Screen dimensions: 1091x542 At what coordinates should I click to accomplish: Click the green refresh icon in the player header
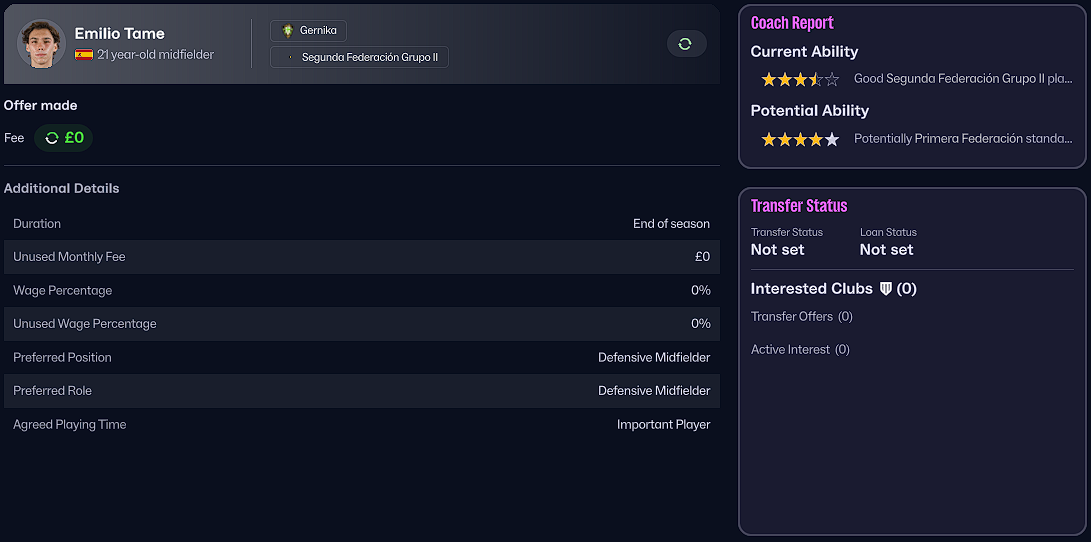685,44
